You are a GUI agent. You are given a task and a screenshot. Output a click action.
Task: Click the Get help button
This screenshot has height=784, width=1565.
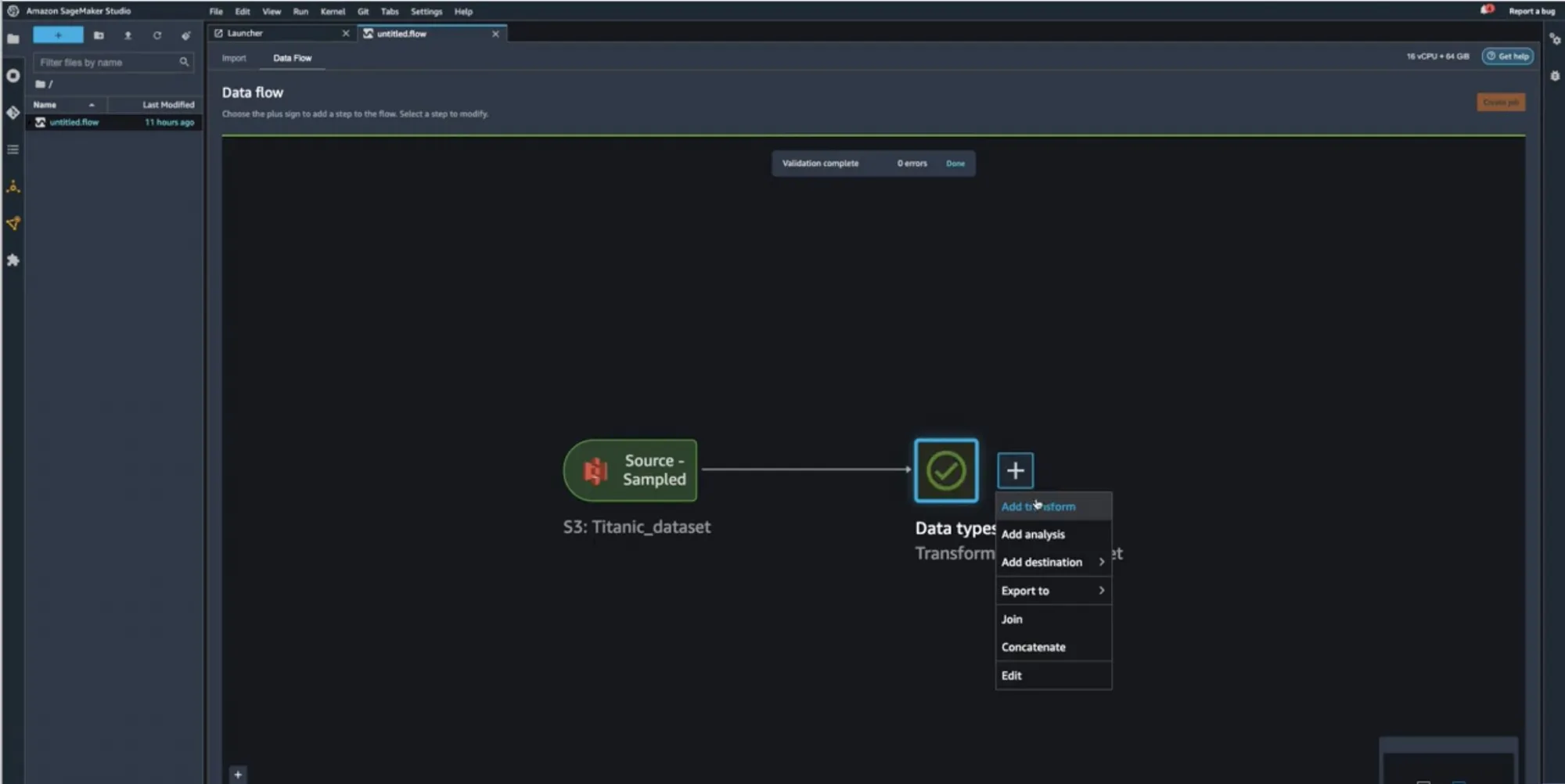[x=1507, y=56]
